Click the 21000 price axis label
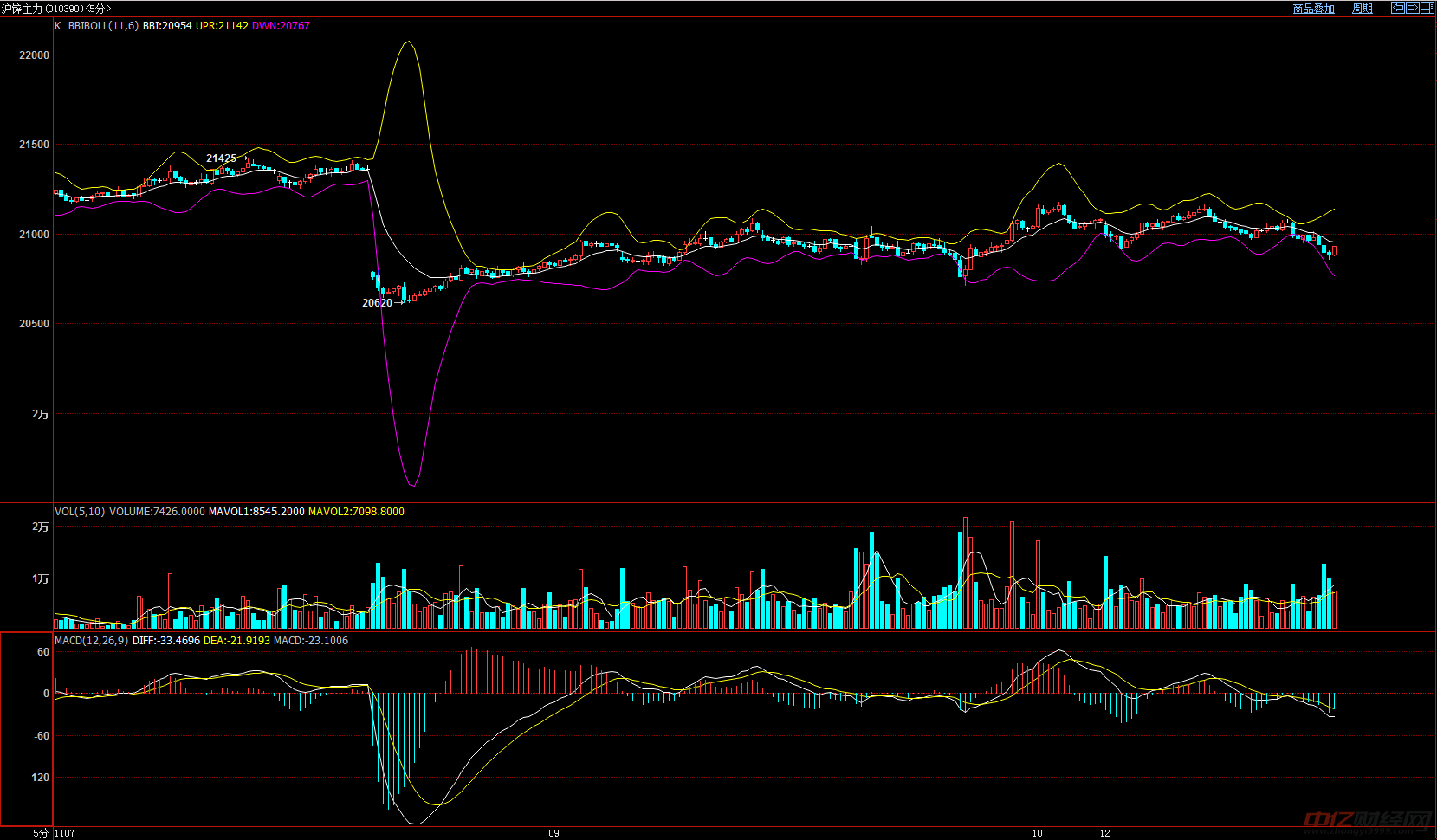 click(x=35, y=235)
